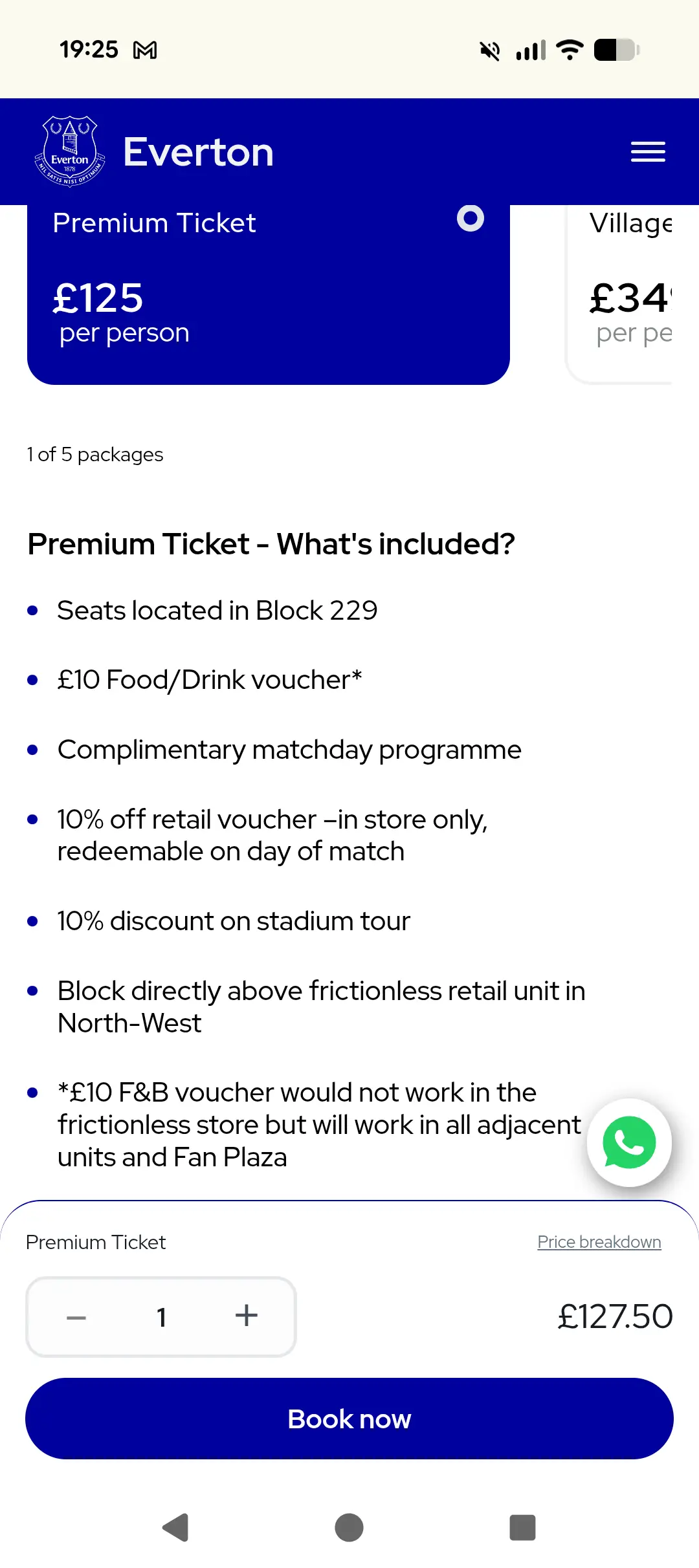Screen dimensions: 699x1568
Task: Tap the Android back navigation icon
Action: coord(175,1527)
